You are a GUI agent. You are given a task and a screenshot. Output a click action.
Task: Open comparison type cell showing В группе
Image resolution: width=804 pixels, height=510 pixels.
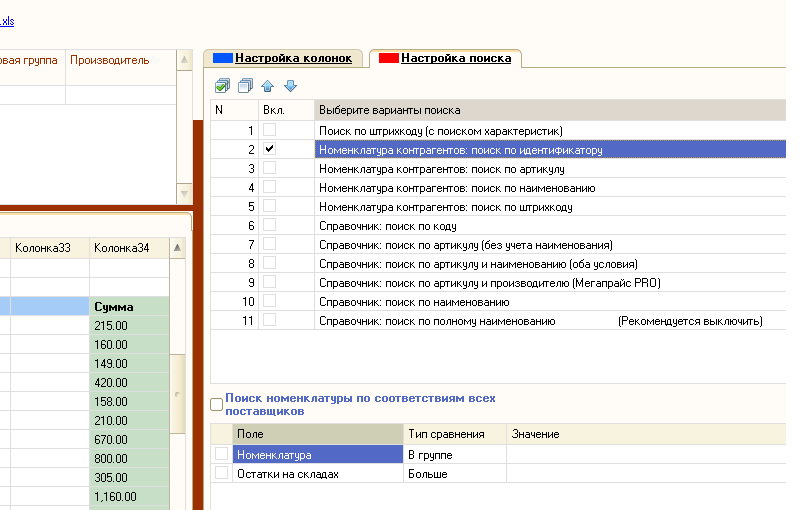click(453, 455)
